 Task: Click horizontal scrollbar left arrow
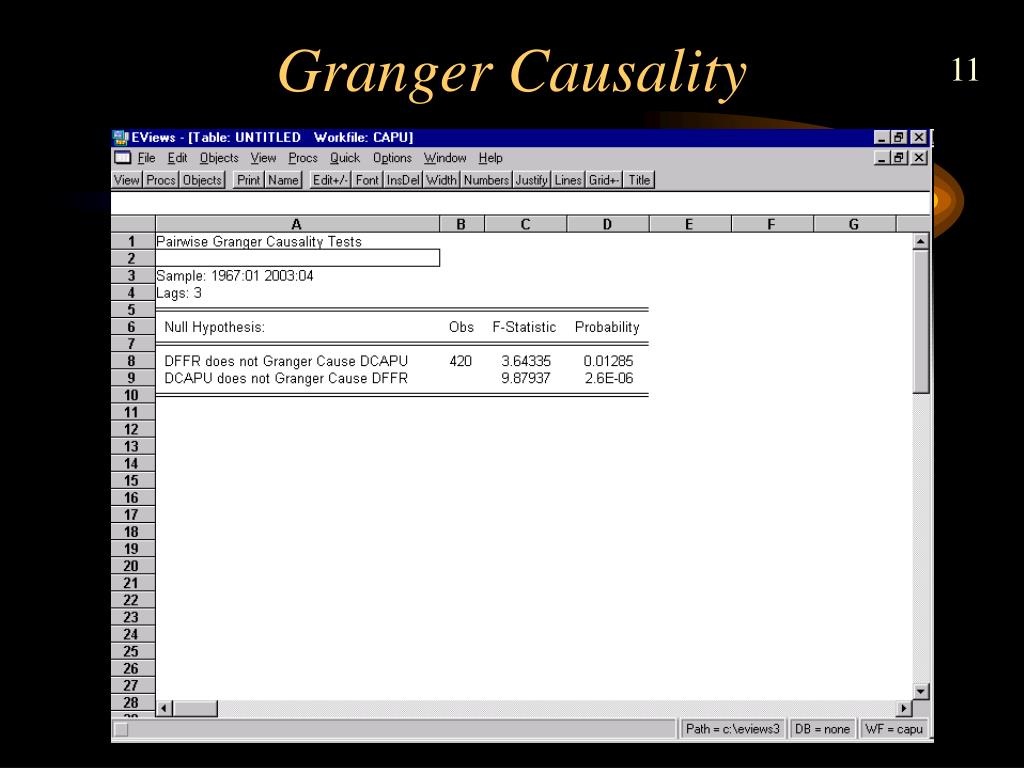pyautogui.click(x=164, y=709)
